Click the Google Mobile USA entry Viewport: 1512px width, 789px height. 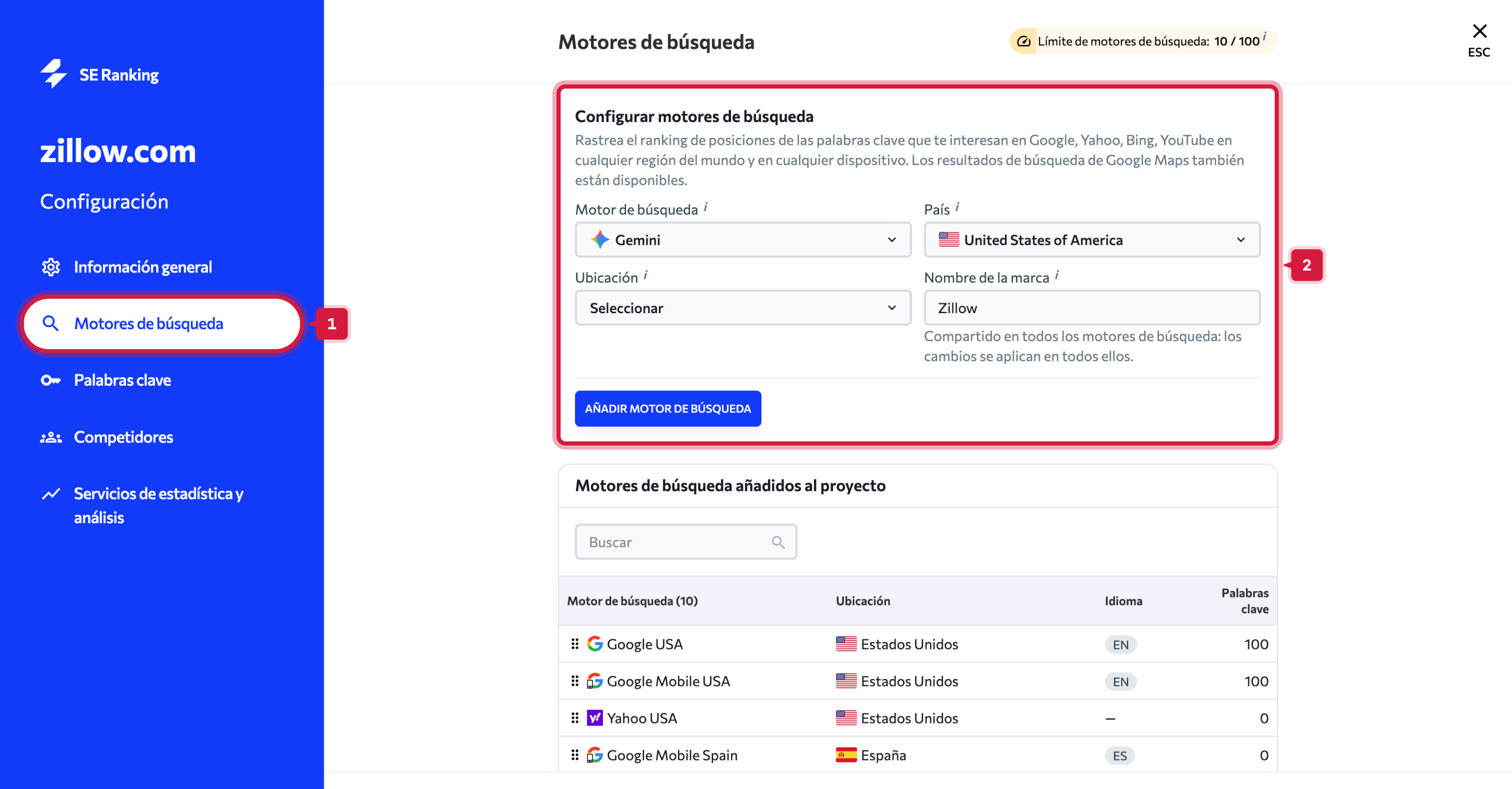[x=668, y=681]
